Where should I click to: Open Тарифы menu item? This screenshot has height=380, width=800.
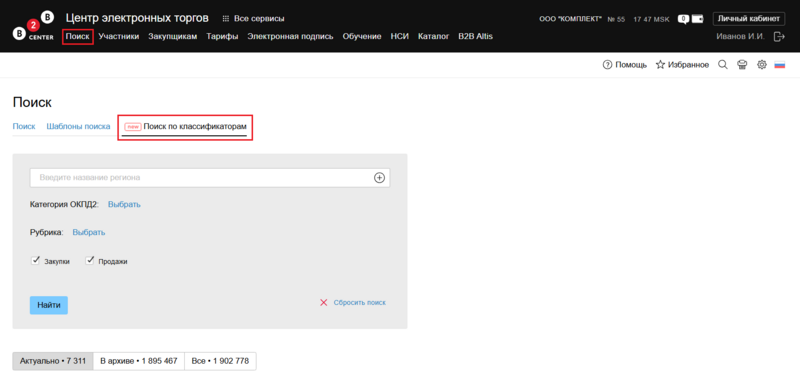tap(222, 36)
